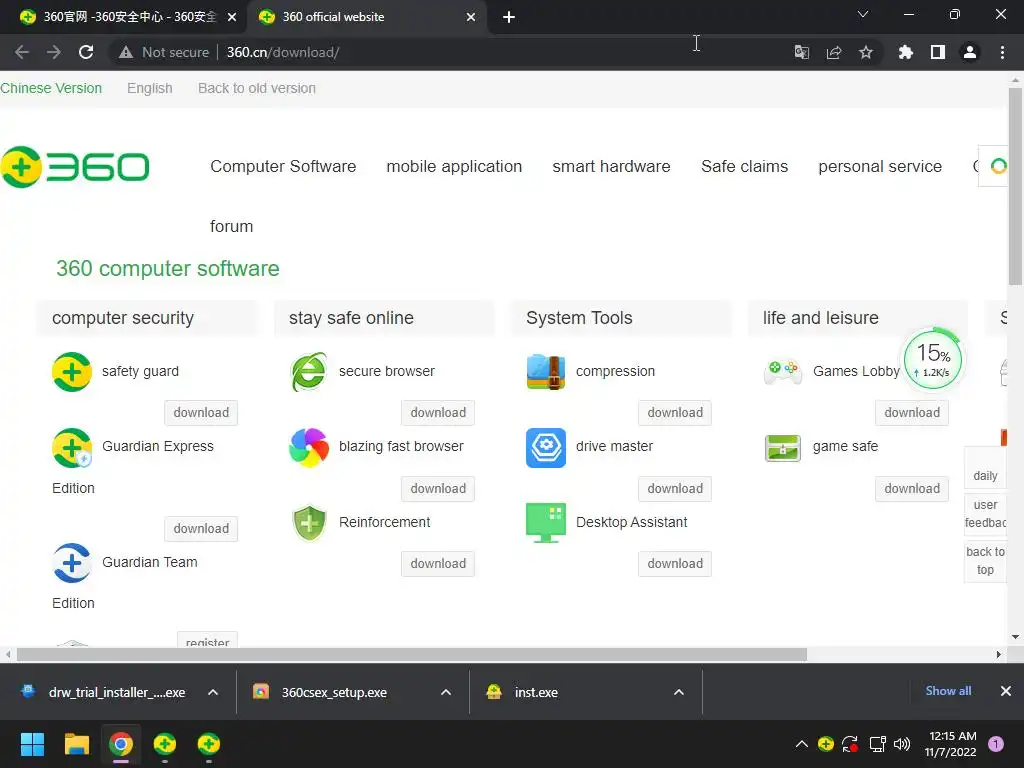Open the volume control in system tray

pyautogui.click(x=902, y=744)
